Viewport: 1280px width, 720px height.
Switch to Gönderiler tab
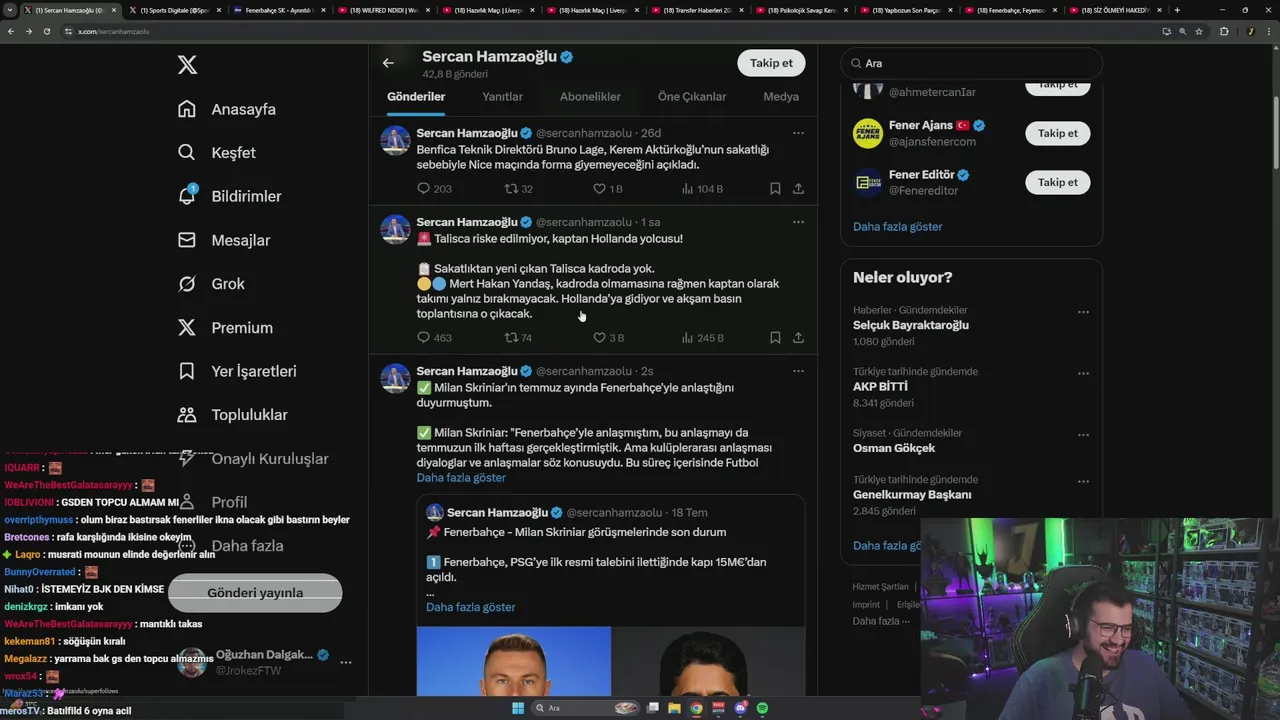point(416,97)
